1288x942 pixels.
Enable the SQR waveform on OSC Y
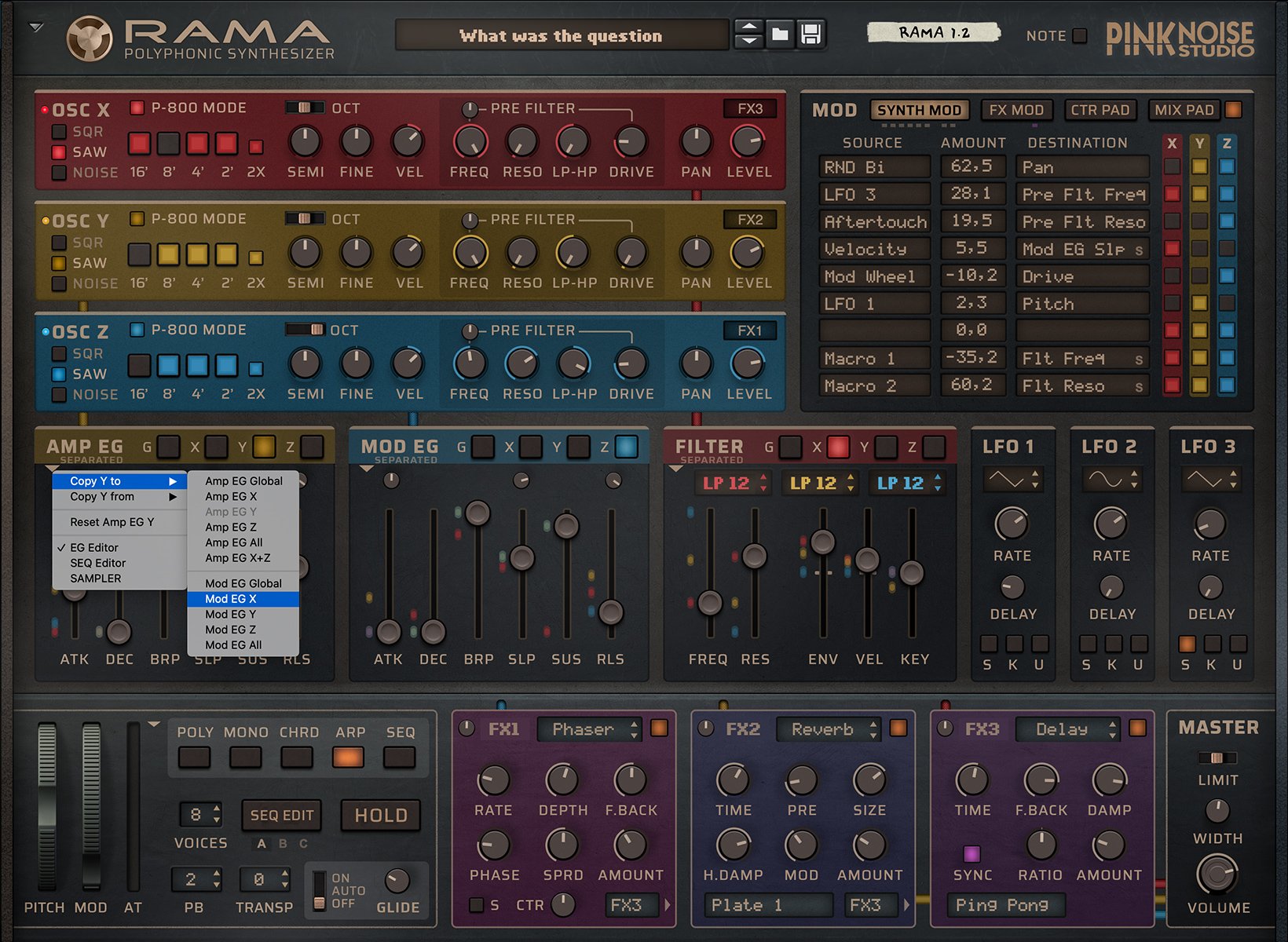coord(59,243)
